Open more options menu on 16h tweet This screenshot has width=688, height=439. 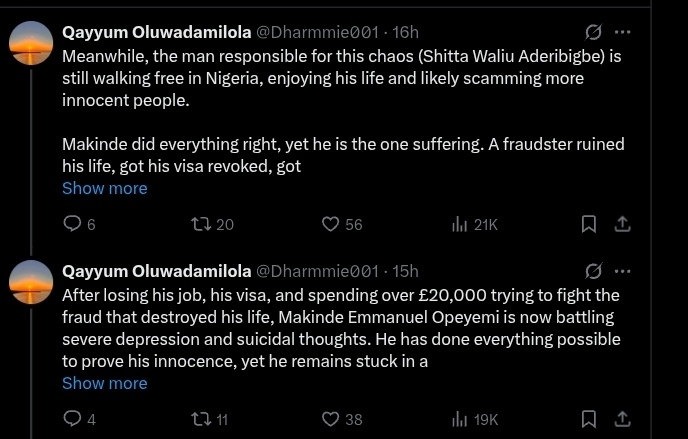[x=623, y=32]
